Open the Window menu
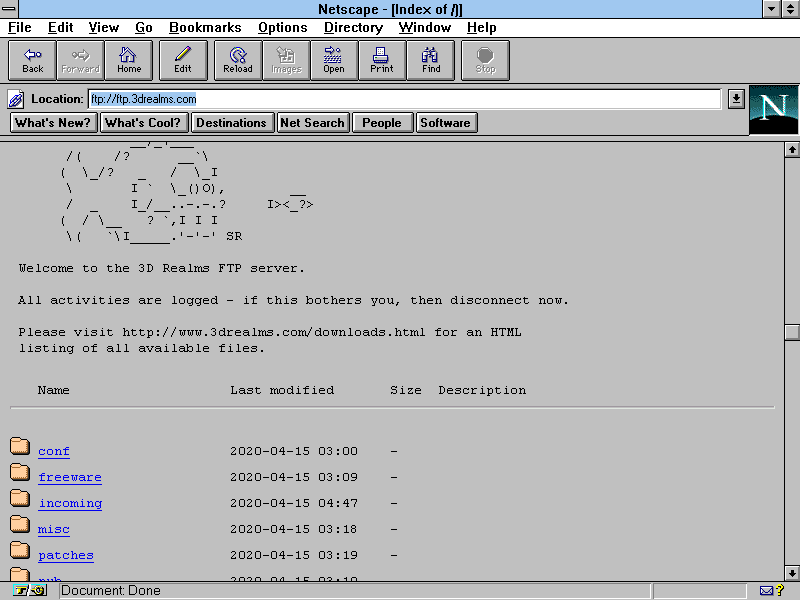Viewport: 800px width, 600px height. 424,28
